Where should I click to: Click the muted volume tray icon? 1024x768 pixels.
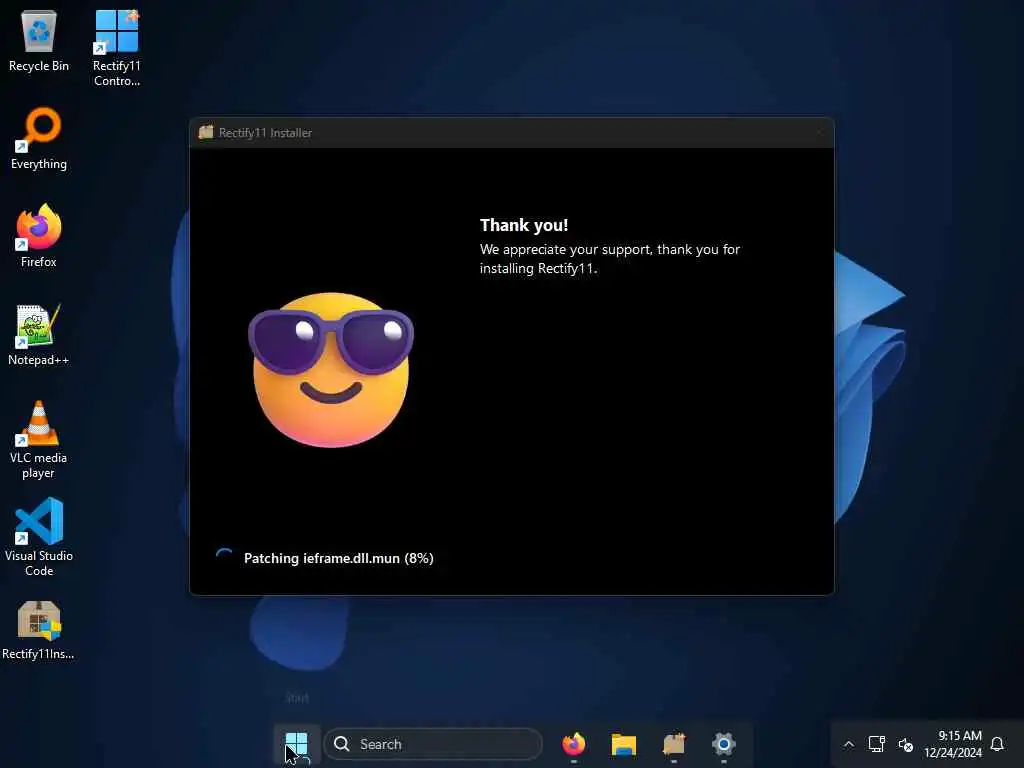tap(905, 744)
